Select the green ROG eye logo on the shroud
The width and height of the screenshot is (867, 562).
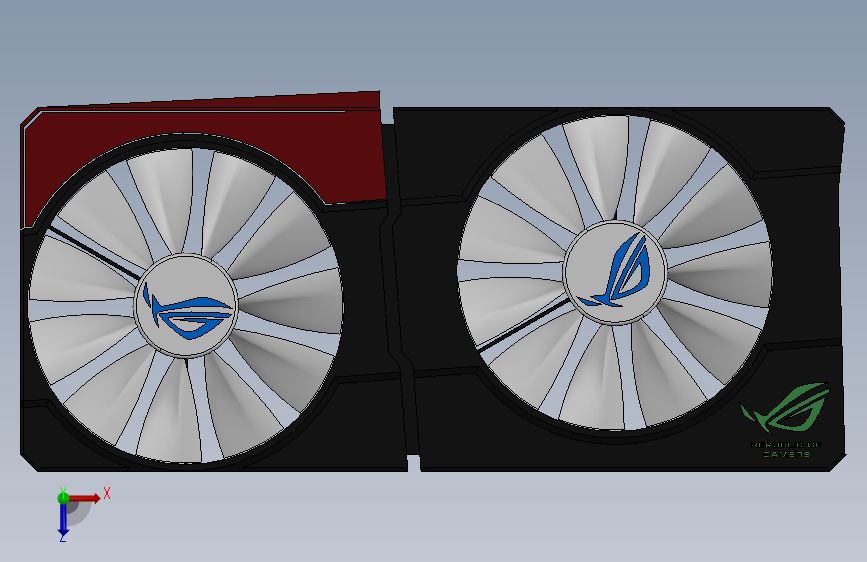coord(785,407)
